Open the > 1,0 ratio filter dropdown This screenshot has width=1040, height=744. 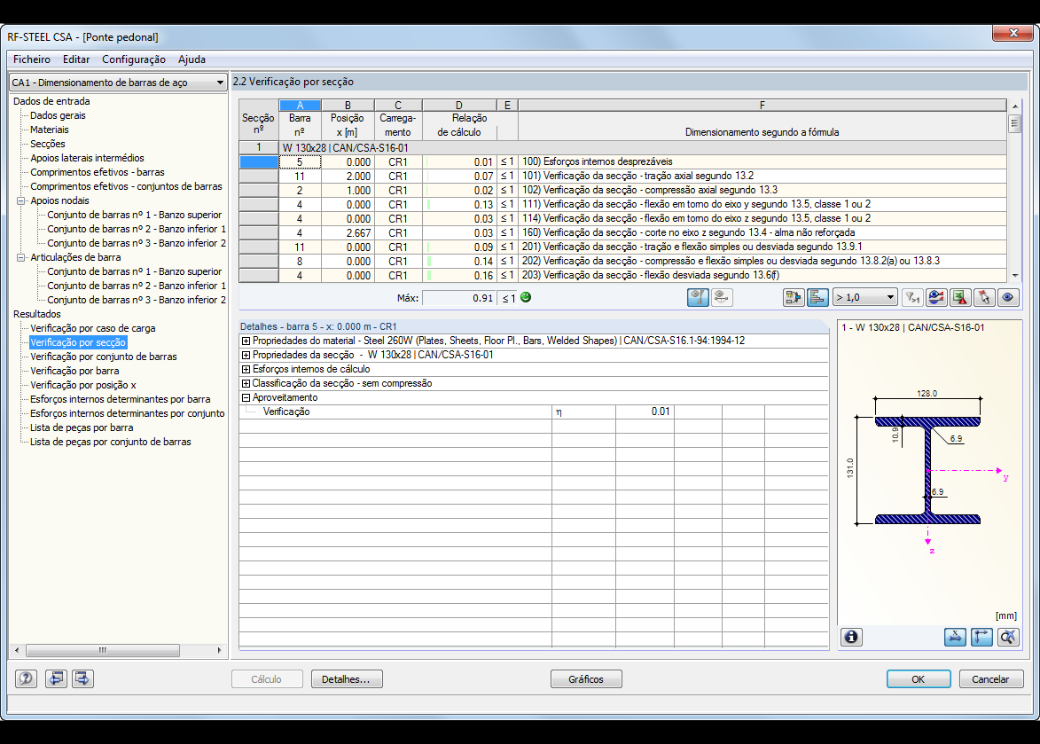click(x=865, y=298)
